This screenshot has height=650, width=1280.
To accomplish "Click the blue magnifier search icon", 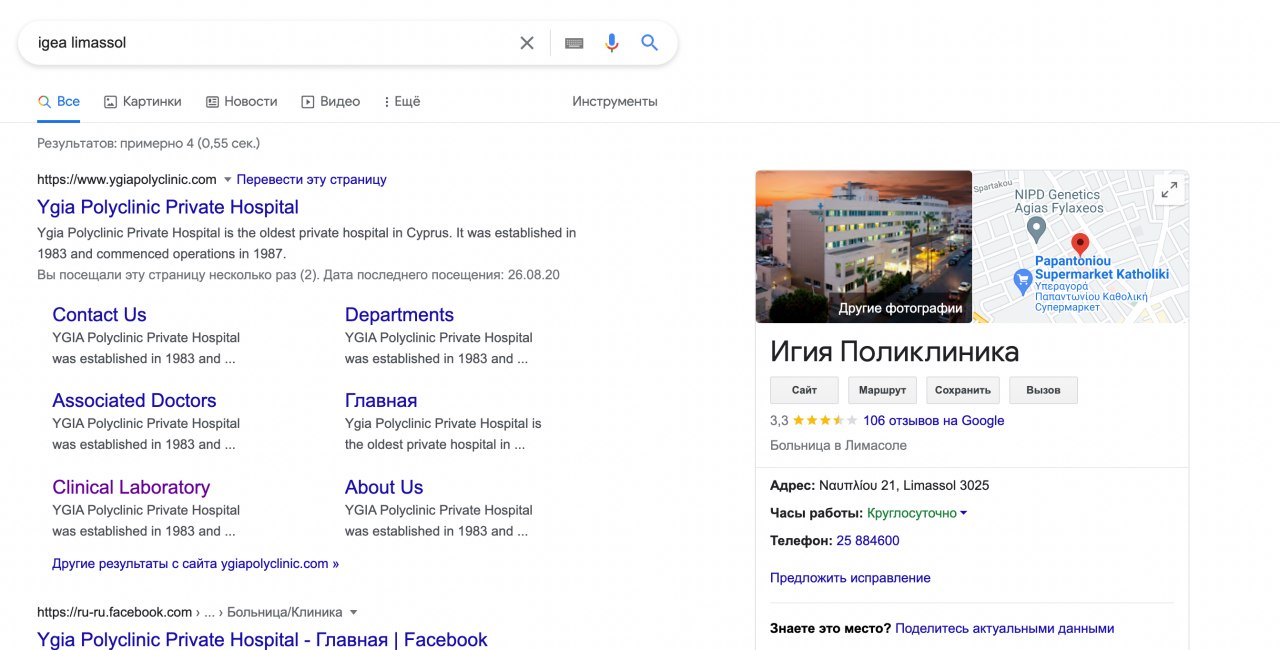I will coord(650,43).
